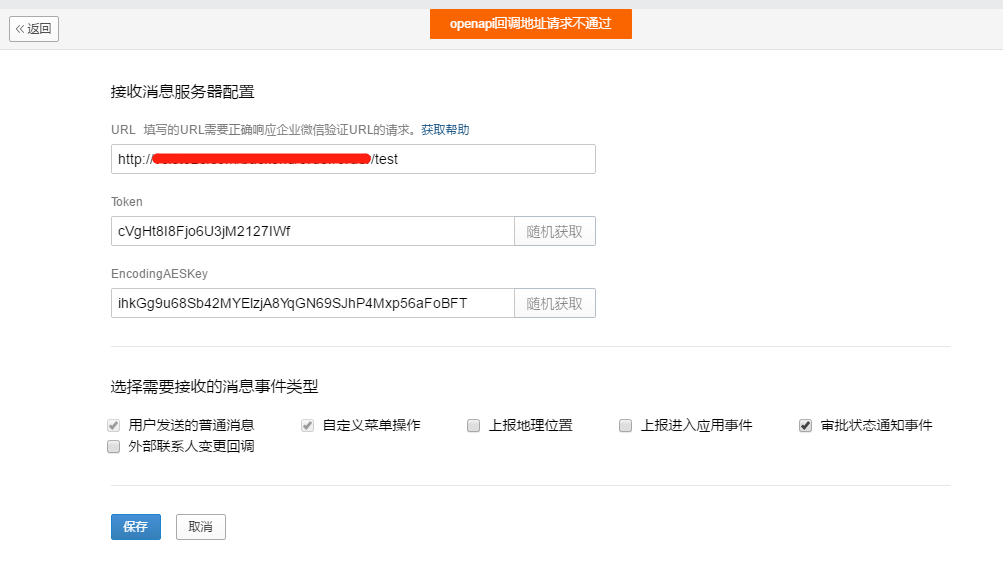Viewport: 1003px width, 582px height.
Task: Click the EncodingAESKey input field
Action: click(x=313, y=303)
